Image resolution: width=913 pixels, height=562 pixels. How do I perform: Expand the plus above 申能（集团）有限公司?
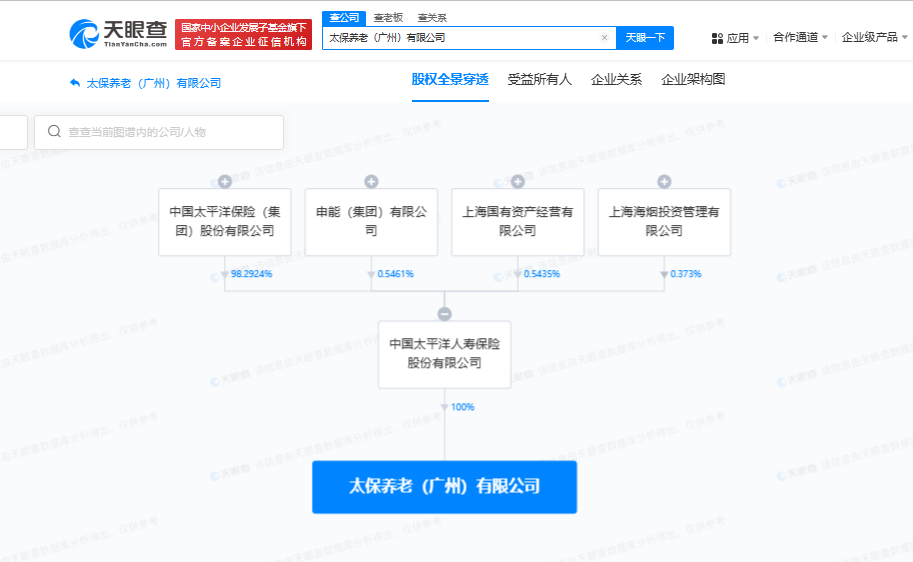pos(371,181)
